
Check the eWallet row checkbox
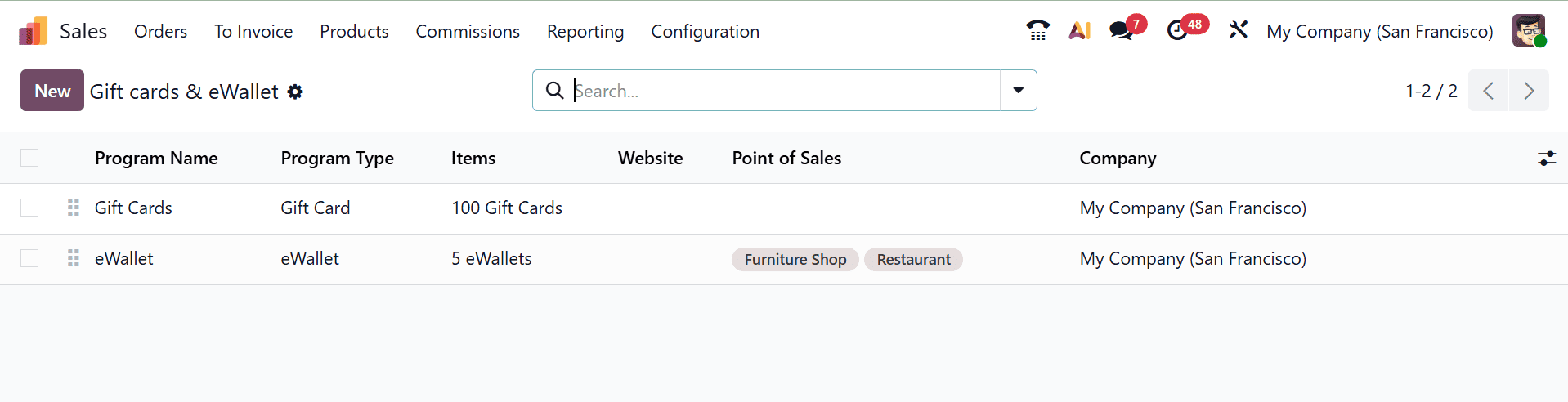pyautogui.click(x=29, y=258)
